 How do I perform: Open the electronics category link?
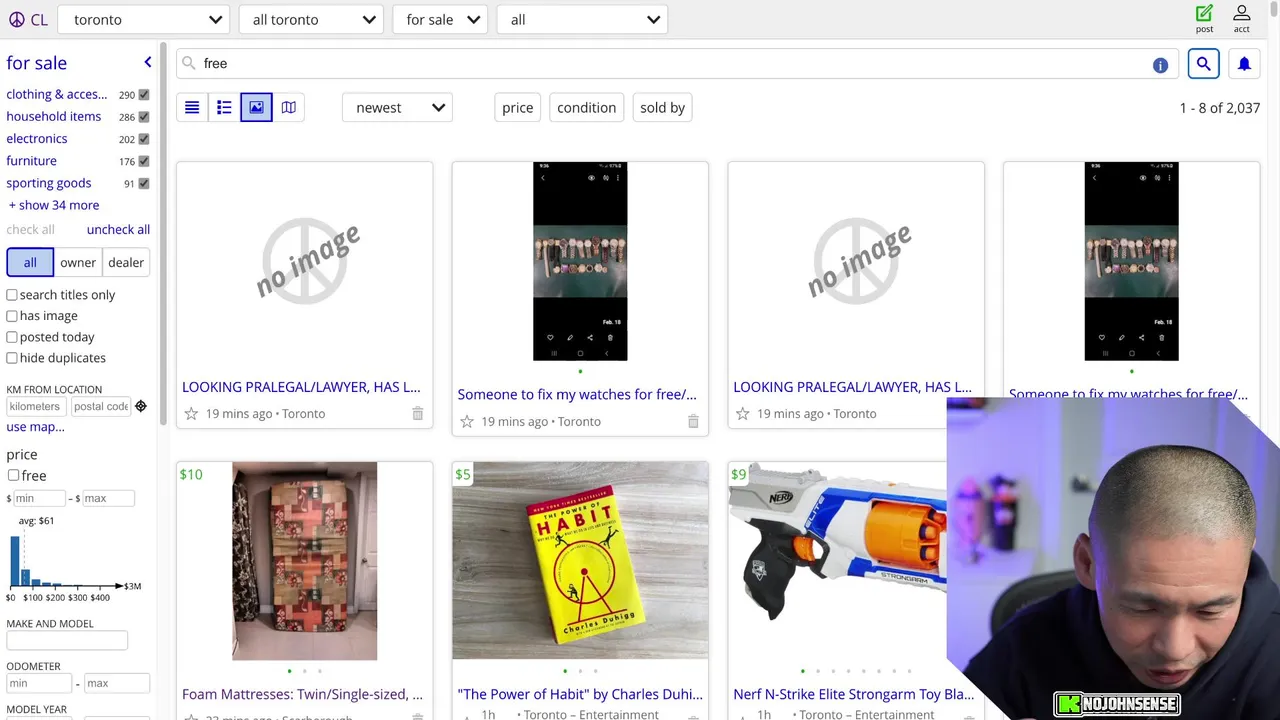(37, 138)
